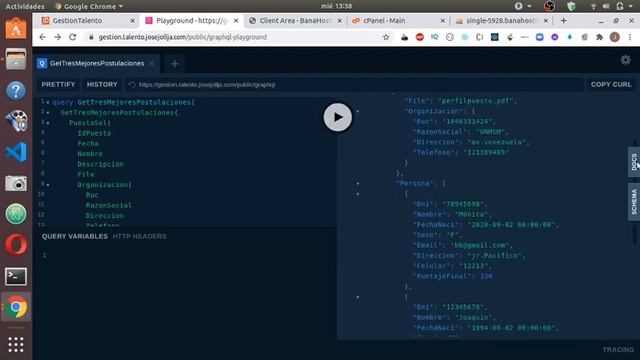Viewport: 640px width, 360px height.
Task: Select the GetTresMejoresPostulaciones query tab
Action: tap(97, 63)
